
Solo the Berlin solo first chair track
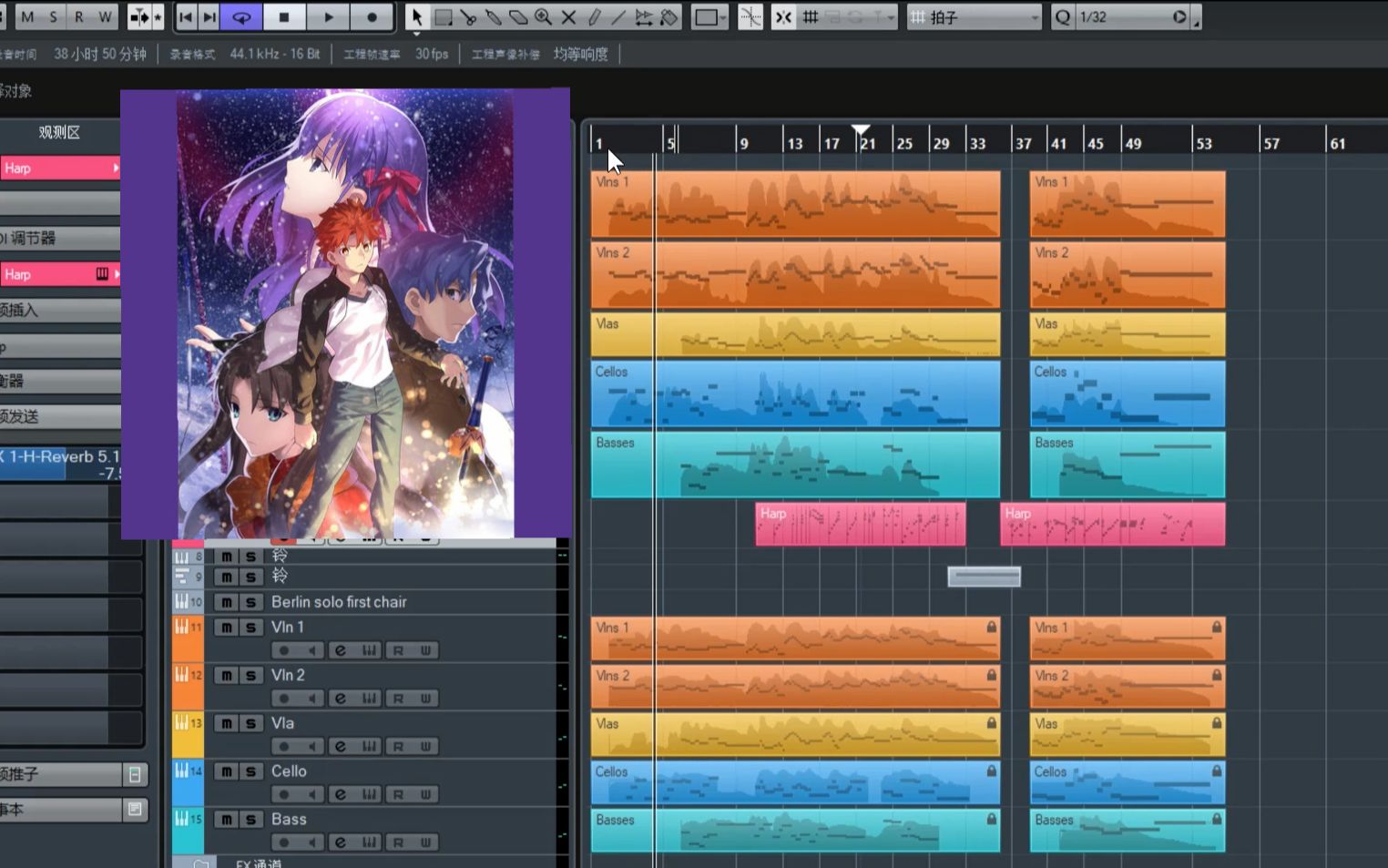[x=250, y=602]
